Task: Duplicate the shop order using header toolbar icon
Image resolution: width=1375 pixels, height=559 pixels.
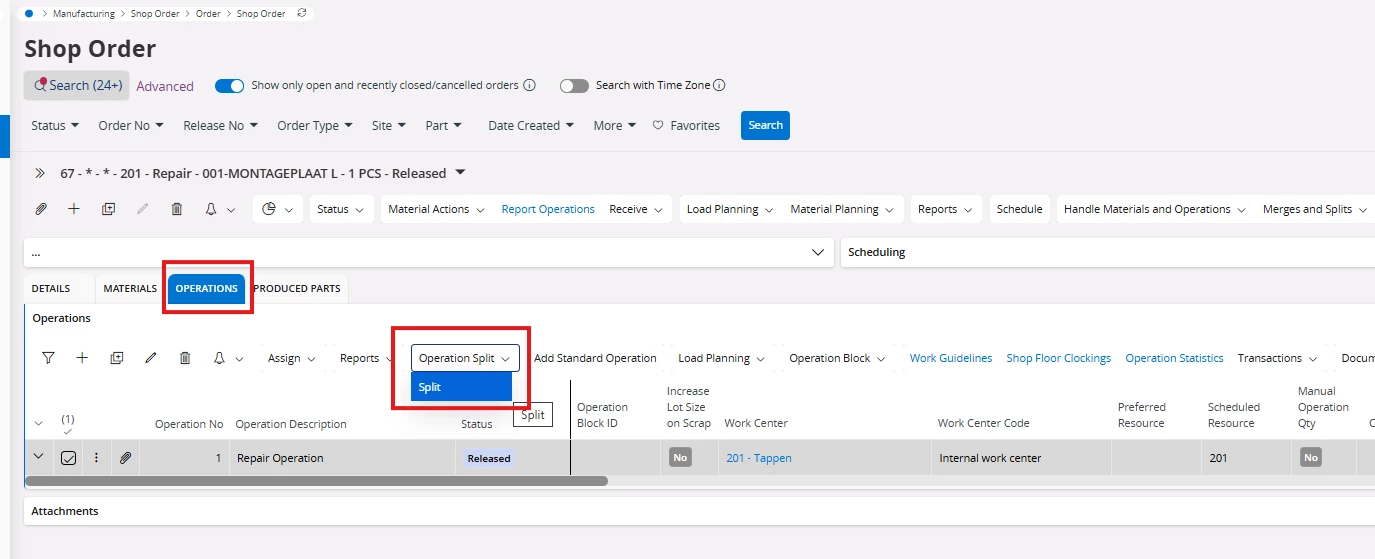Action: coord(108,209)
